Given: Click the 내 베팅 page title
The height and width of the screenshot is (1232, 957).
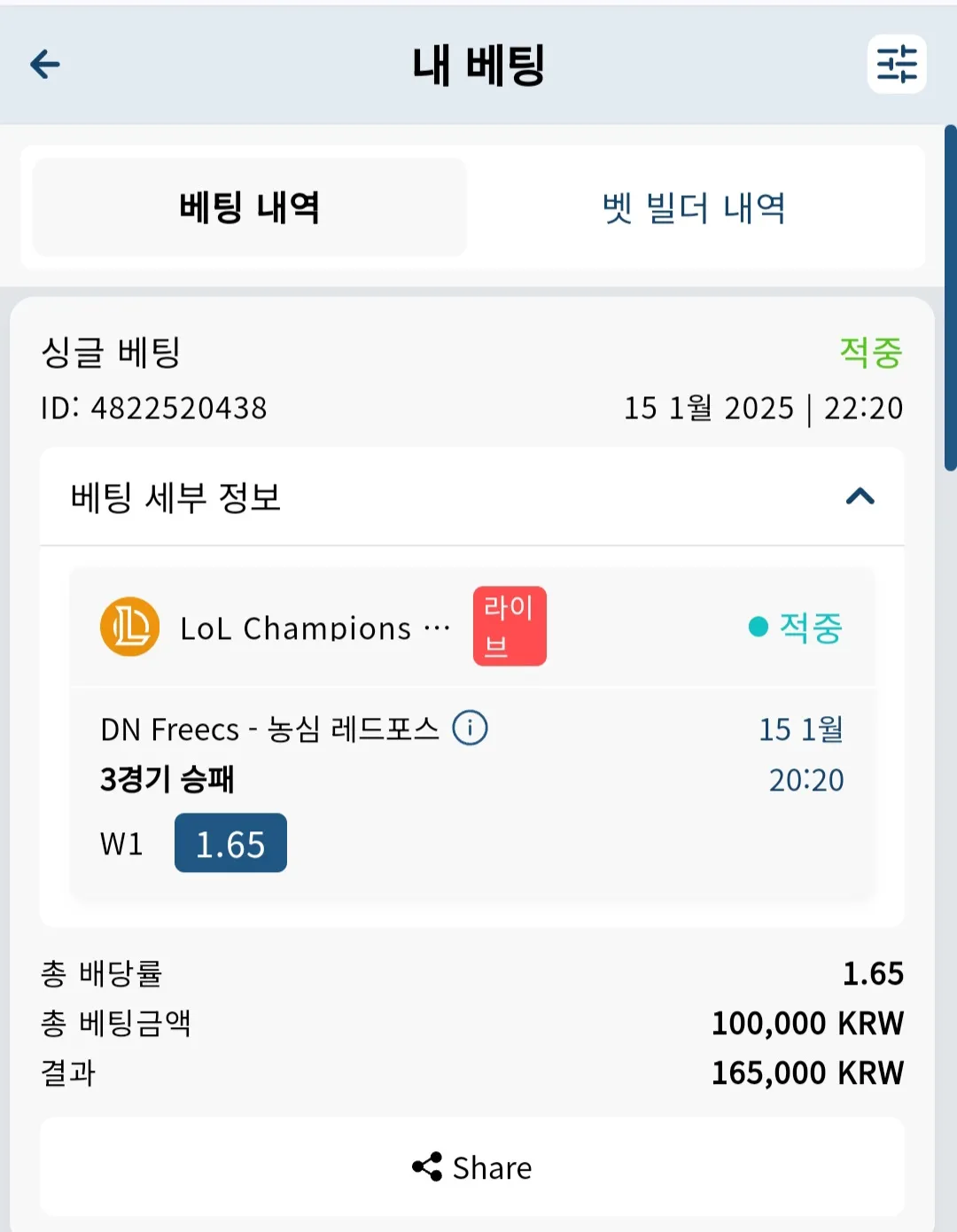Looking at the screenshot, I should point(478,65).
